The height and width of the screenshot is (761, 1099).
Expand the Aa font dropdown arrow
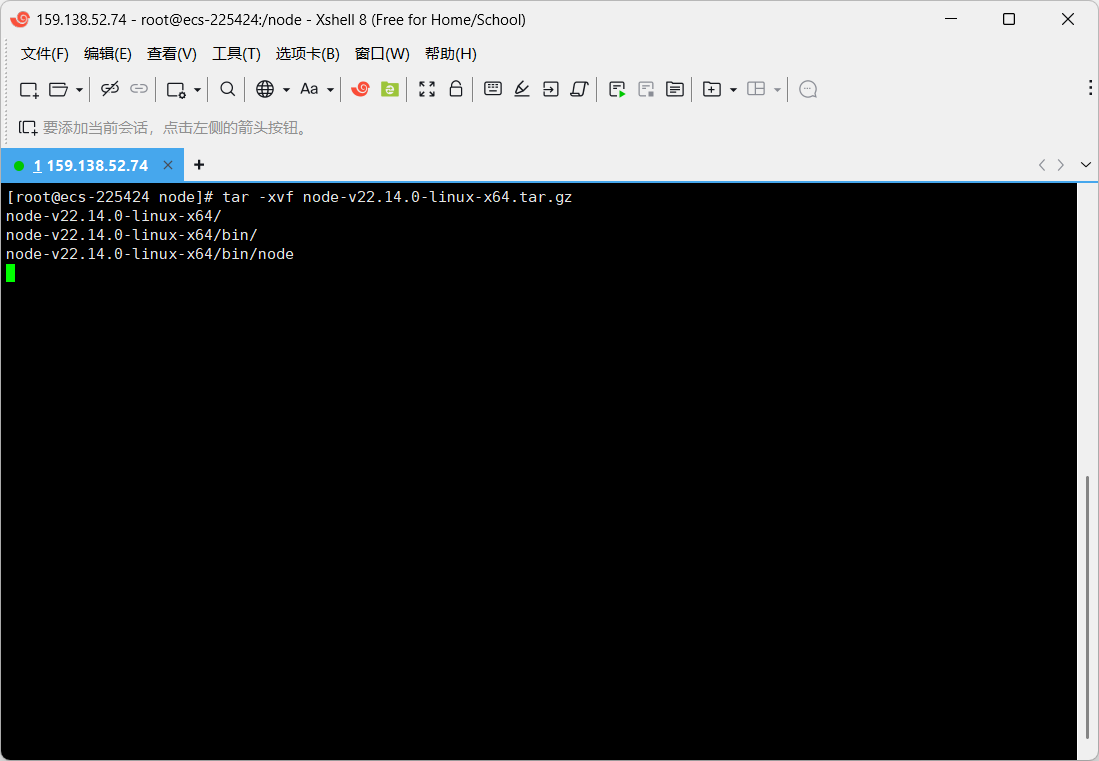click(x=330, y=90)
